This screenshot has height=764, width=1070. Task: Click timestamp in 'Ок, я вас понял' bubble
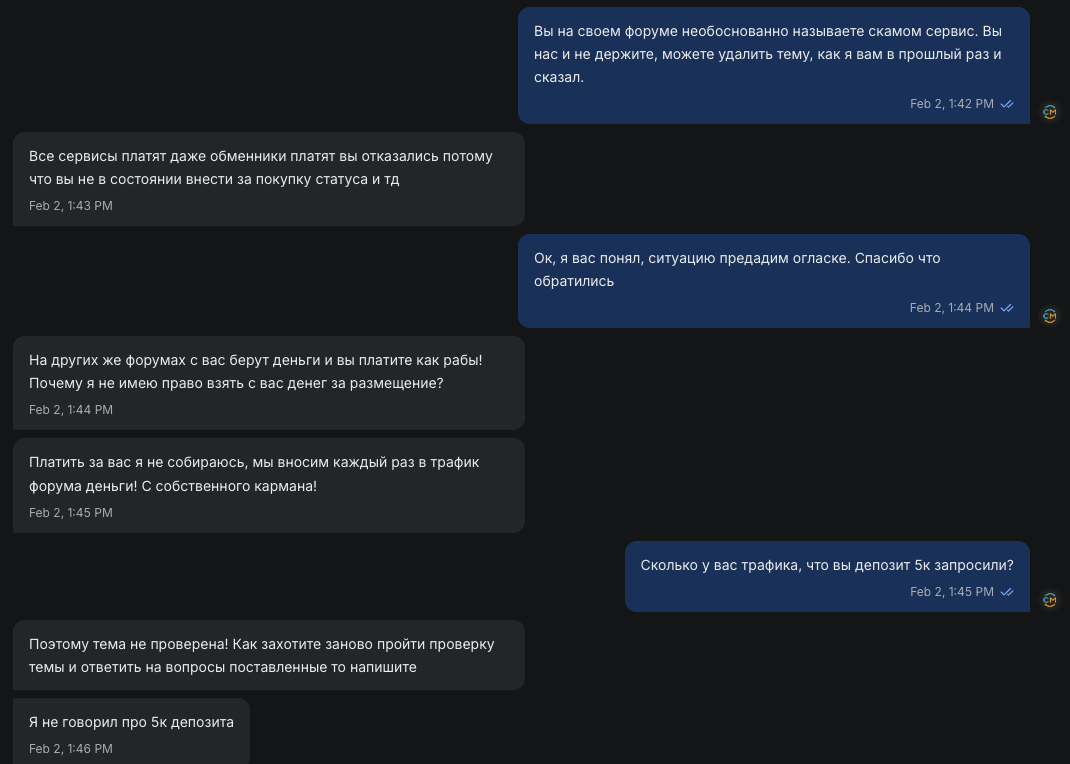click(951, 308)
